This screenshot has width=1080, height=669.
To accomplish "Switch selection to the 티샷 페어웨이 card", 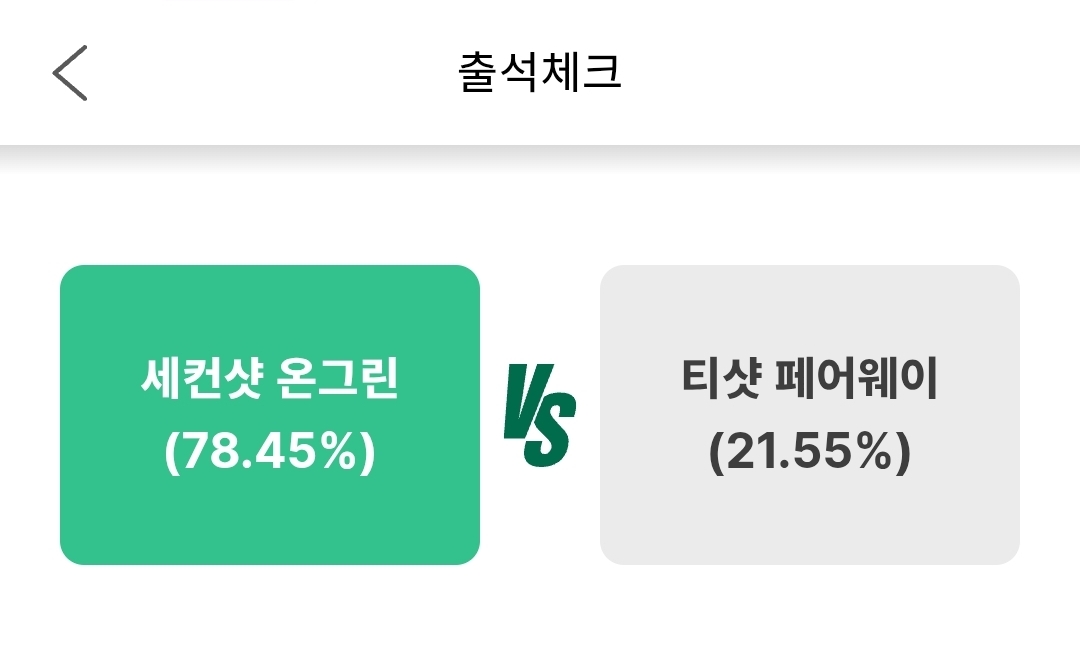I will [809, 414].
